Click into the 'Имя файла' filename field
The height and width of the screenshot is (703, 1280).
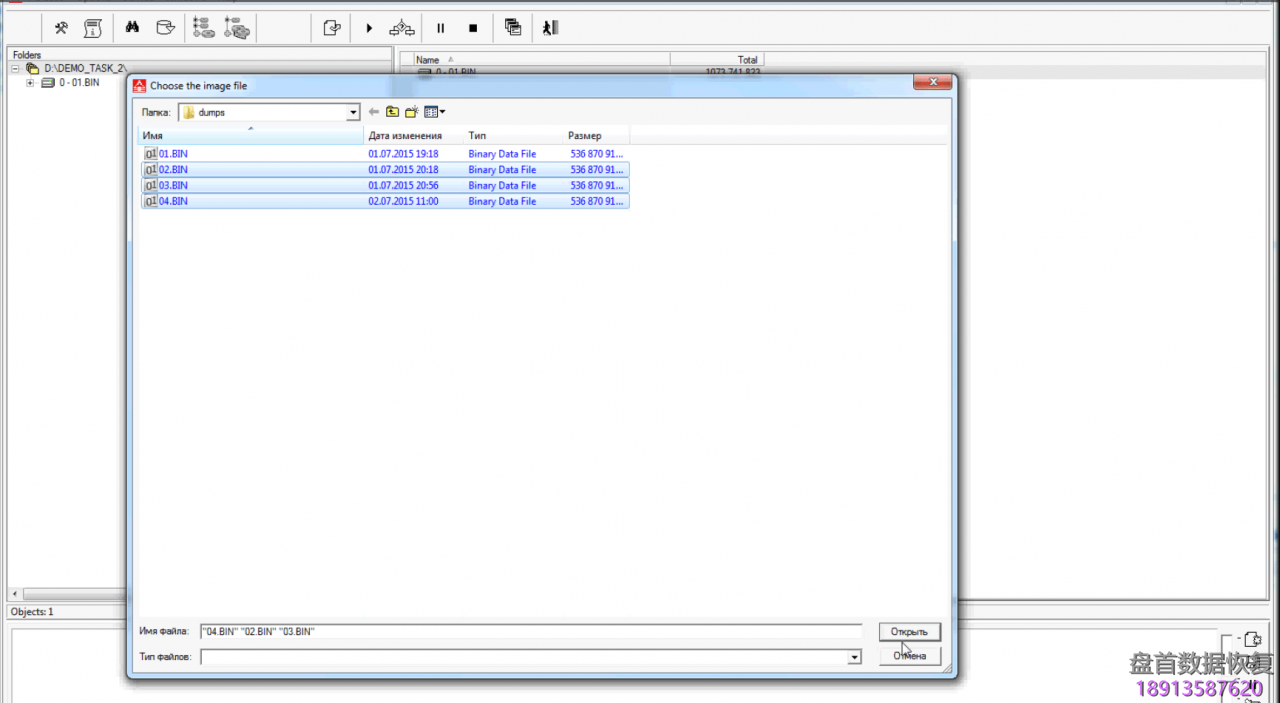[x=530, y=632]
